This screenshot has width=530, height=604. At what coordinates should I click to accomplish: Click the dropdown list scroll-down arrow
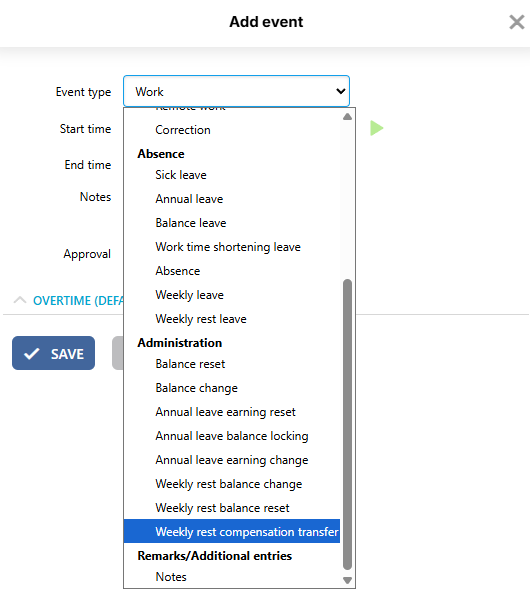pos(347,580)
